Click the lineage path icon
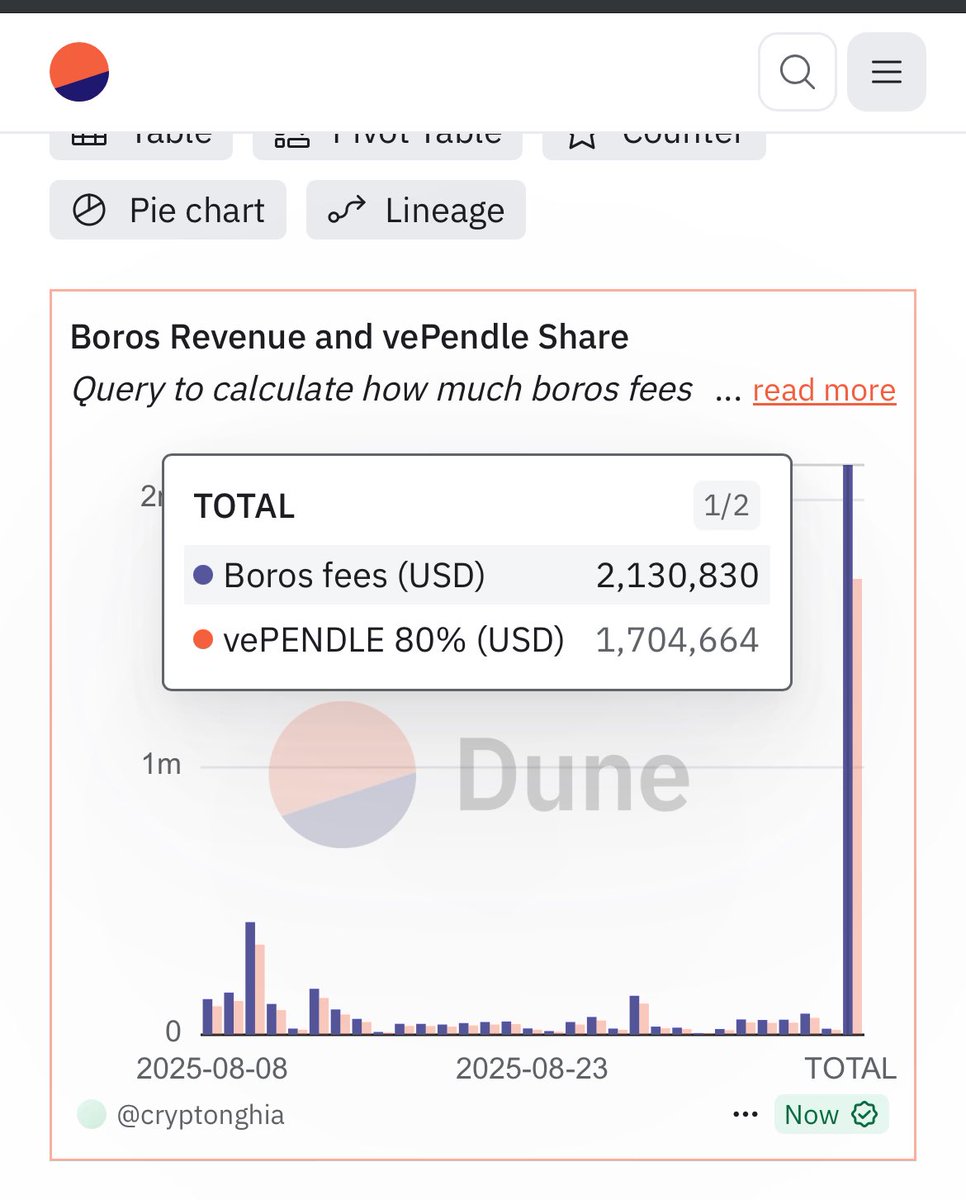Image resolution: width=966 pixels, height=1200 pixels. (346, 210)
